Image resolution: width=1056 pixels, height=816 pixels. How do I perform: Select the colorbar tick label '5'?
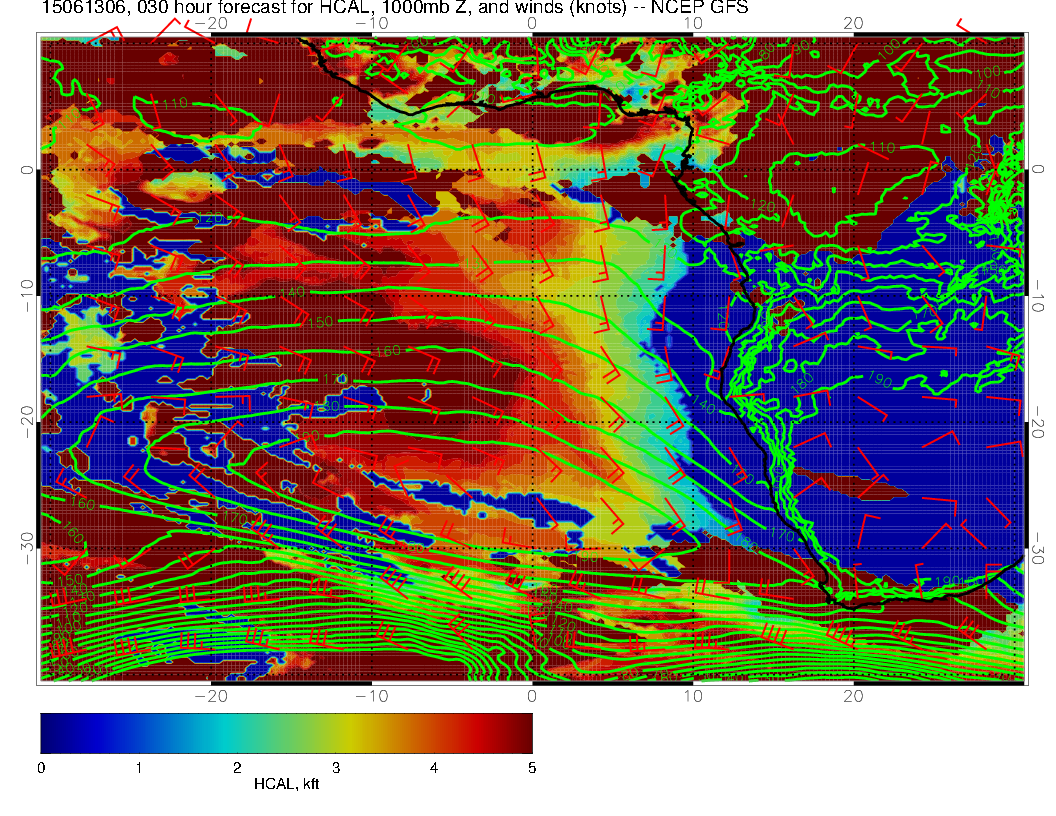[x=532, y=768]
